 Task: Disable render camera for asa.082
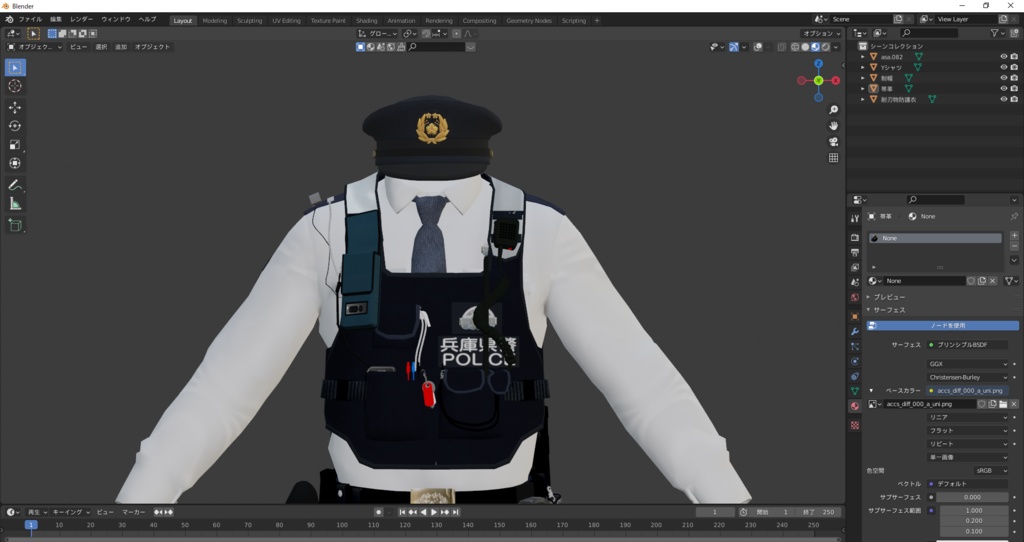pos(1014,57)
